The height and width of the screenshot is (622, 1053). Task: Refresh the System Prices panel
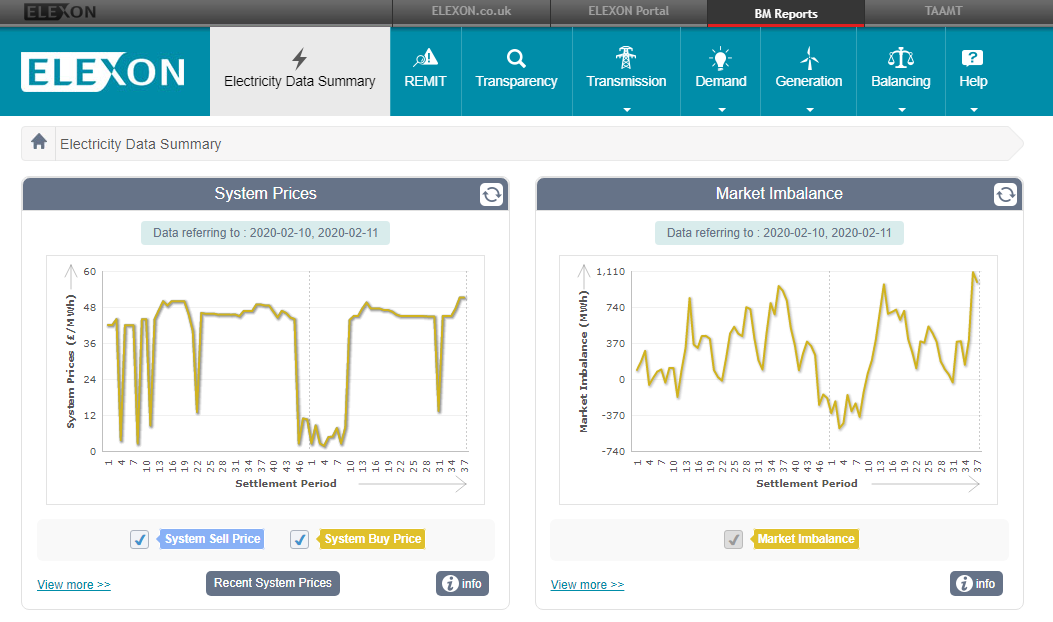[x=492, y=195]
